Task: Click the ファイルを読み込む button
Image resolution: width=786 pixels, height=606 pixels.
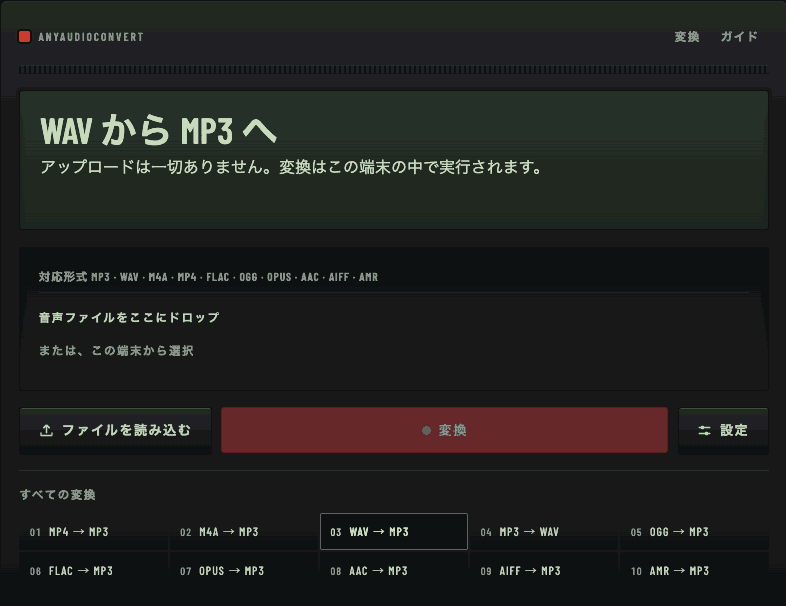Action: [115, 431]
